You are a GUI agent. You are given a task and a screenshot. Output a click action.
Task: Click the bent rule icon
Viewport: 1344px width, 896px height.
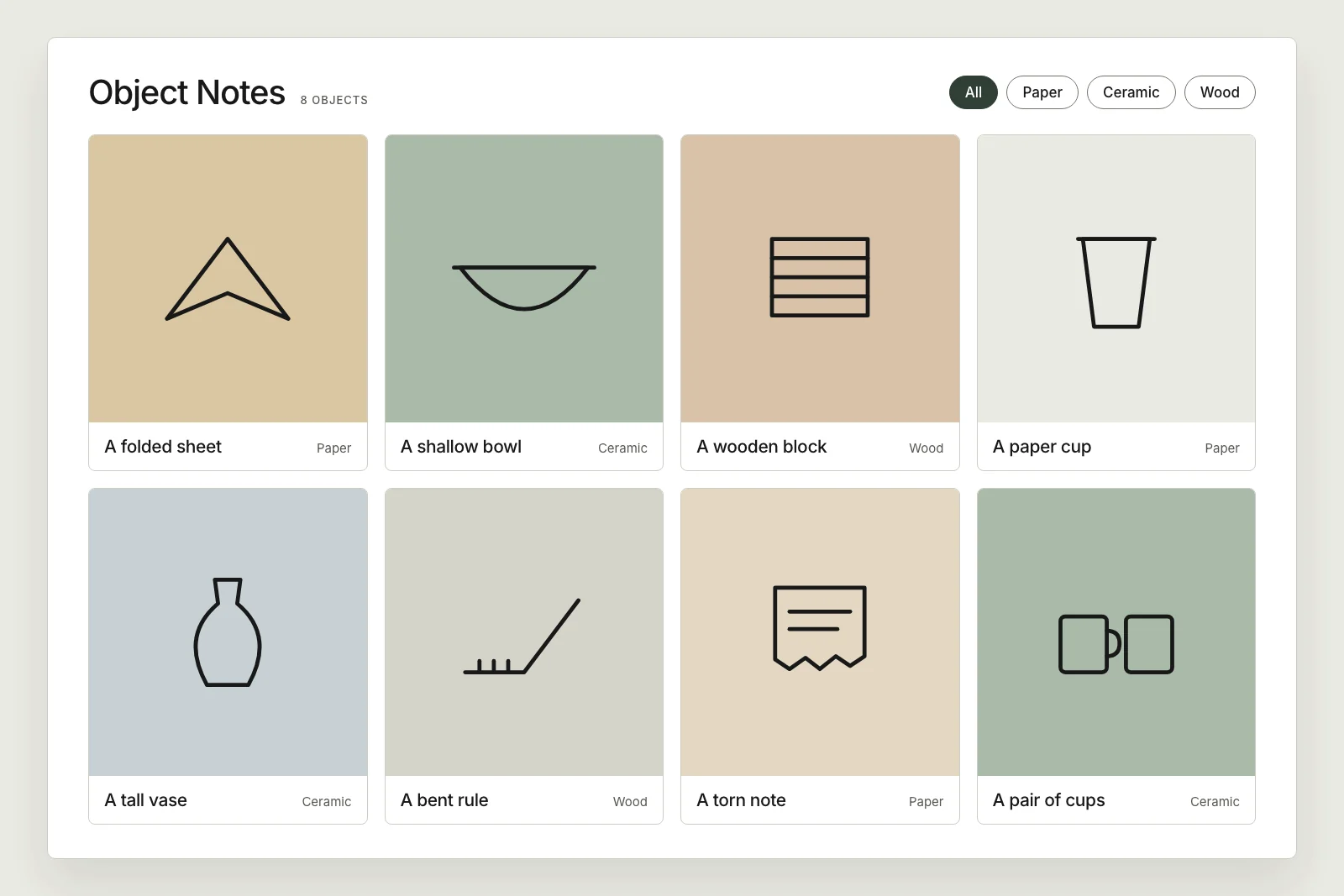(x=522, y=636)
